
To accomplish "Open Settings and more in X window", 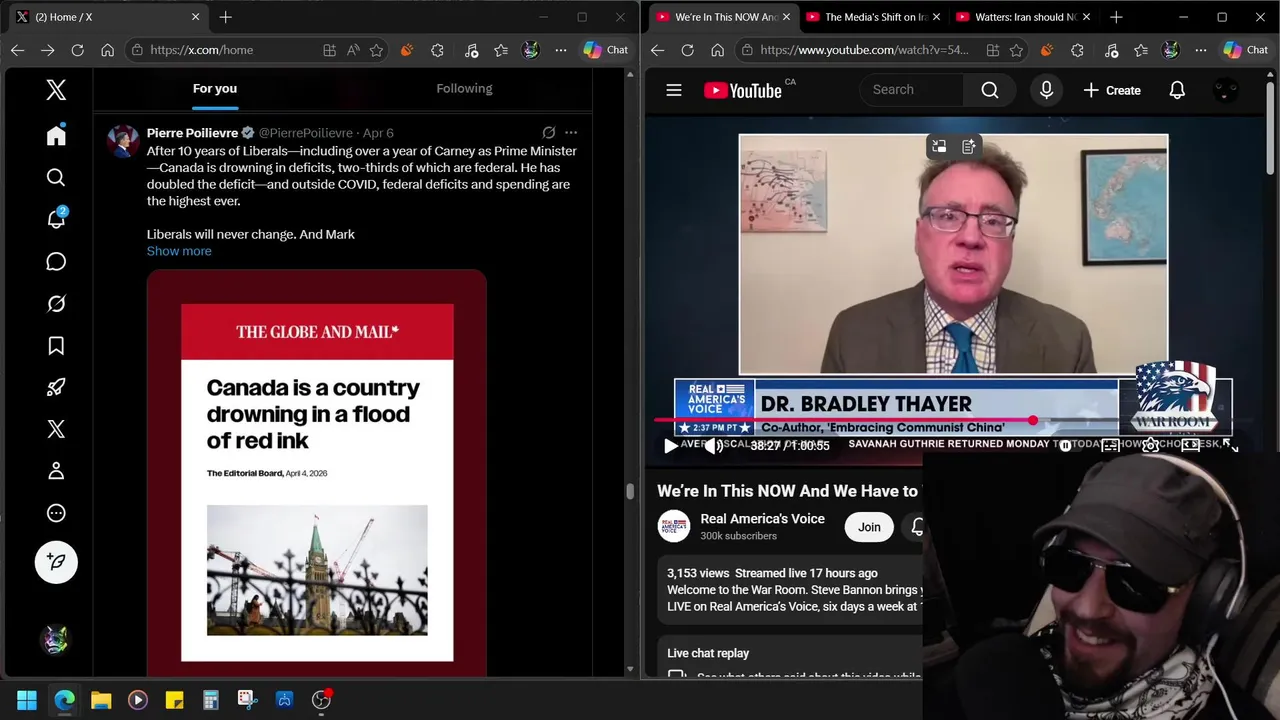I will tap(561, 50).
